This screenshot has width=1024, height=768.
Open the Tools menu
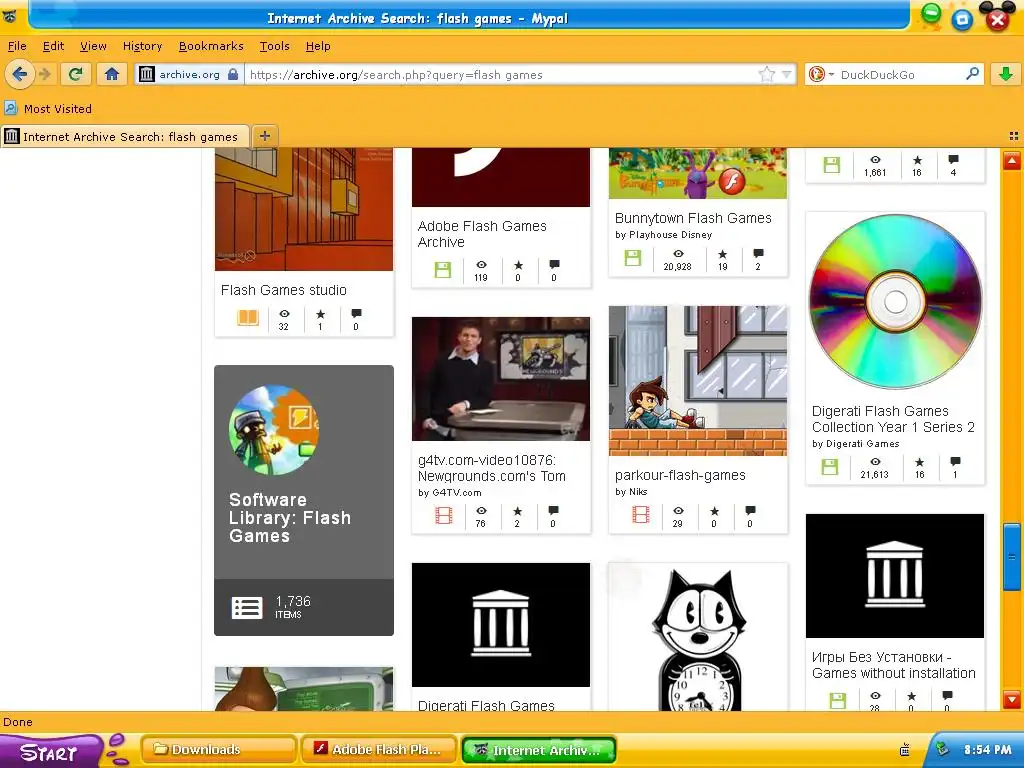[x=274, y=46]
